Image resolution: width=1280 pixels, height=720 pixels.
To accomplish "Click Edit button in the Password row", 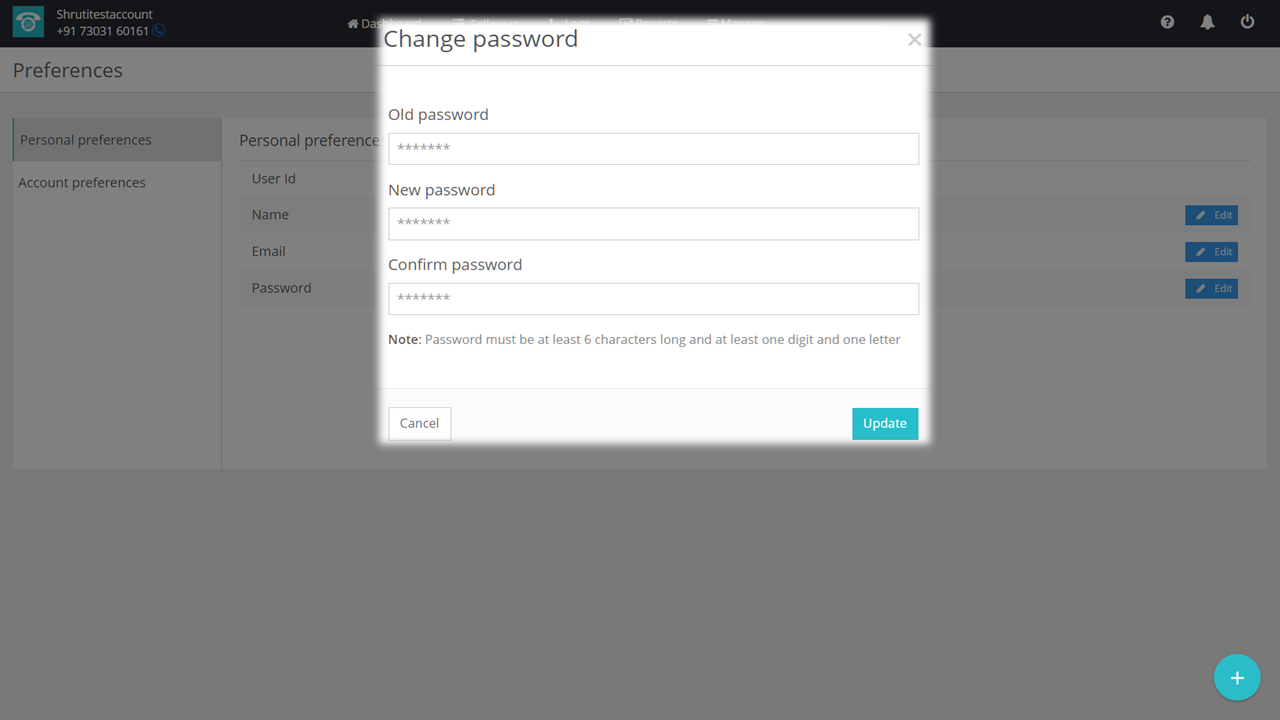I will (1211, 288).
